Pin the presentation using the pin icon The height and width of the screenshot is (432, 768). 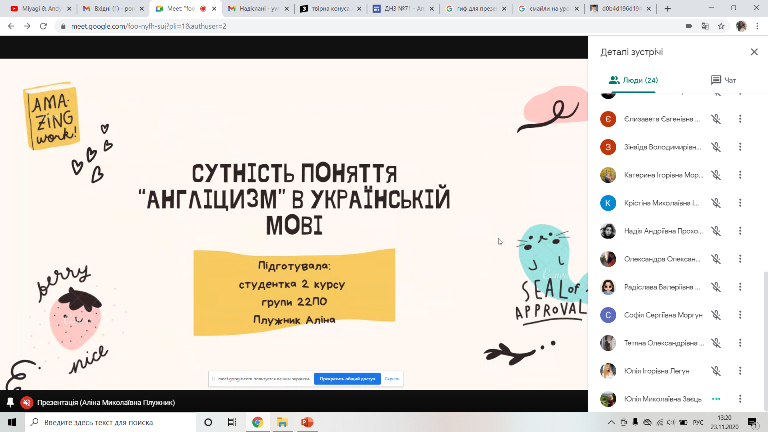click(x=10, y=402)
